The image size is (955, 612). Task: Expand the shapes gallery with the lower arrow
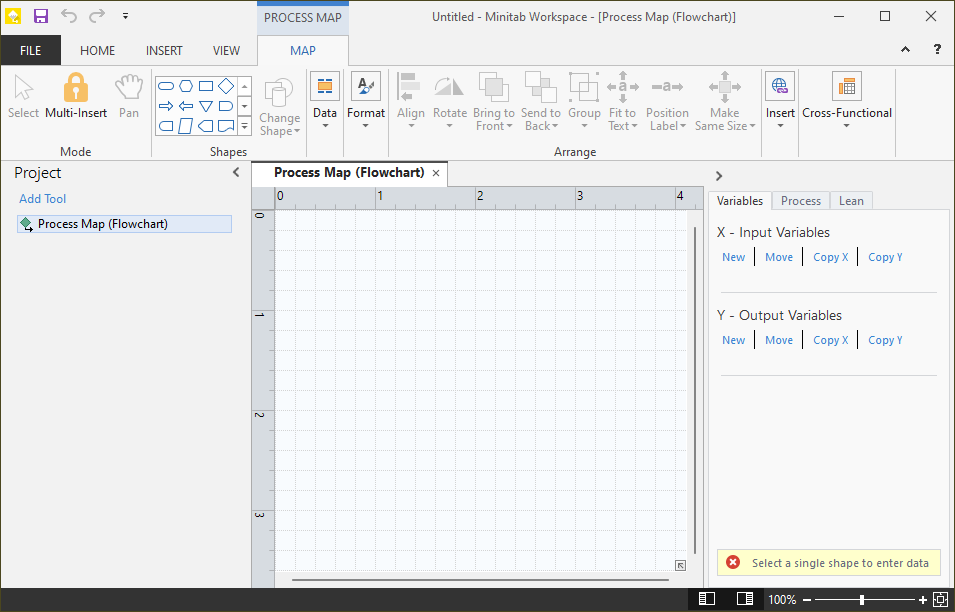coord(244,126)
